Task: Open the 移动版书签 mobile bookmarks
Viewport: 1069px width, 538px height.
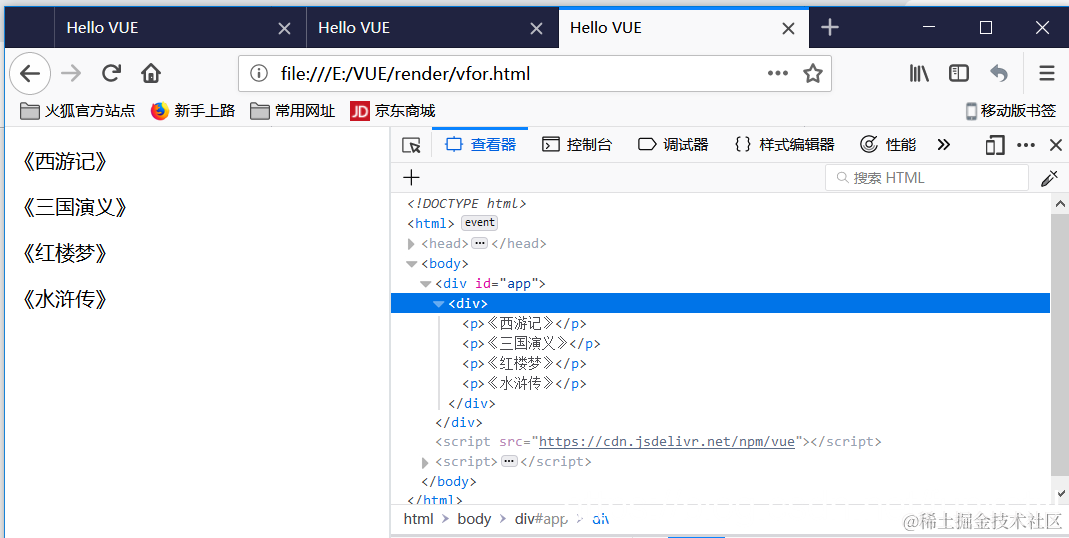Action: click(x=1010, y=110)
